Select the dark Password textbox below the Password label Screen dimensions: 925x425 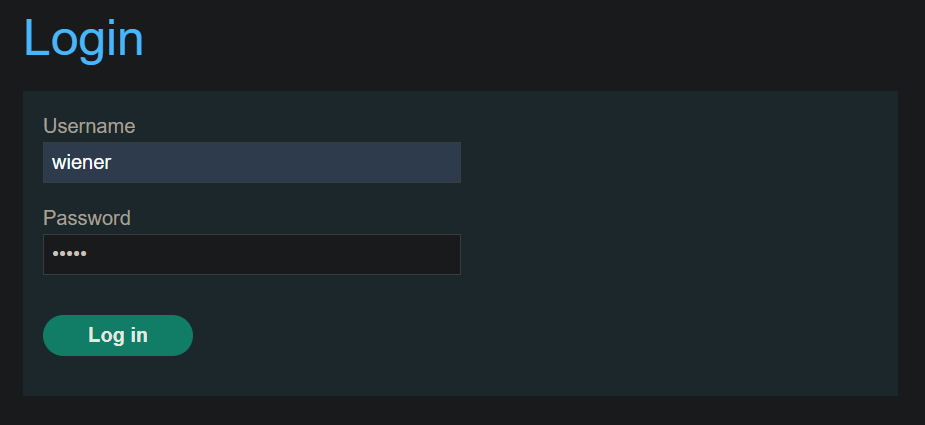pyautogui.click(x=252, y=254)
